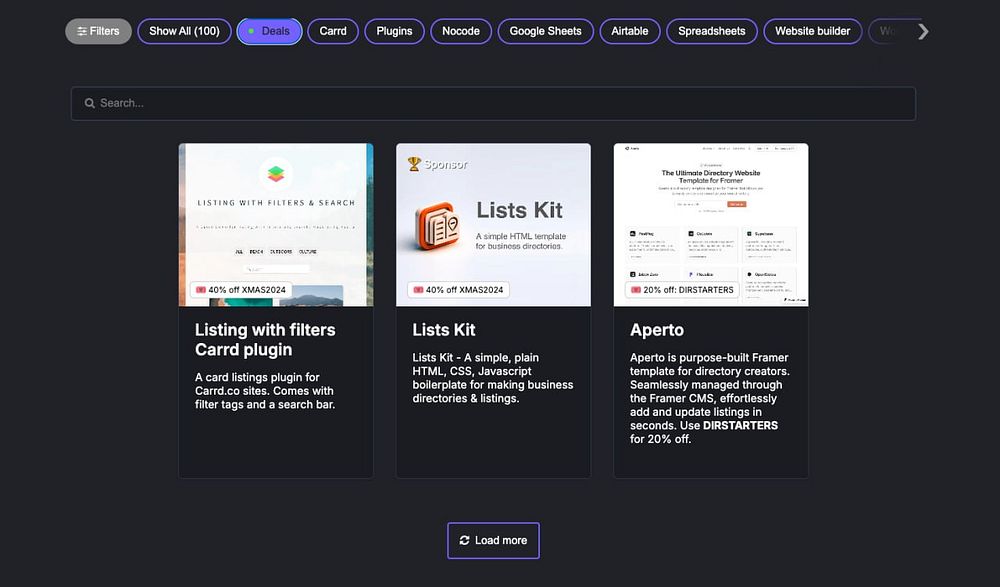
Task: Toggle the Deals filter pill
Action: (269, 31)
